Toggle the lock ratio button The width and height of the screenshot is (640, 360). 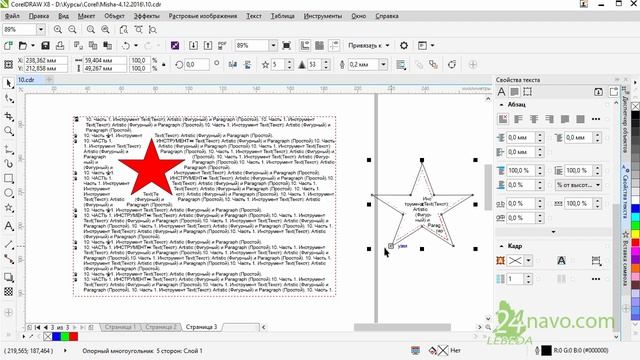point(164,64)
